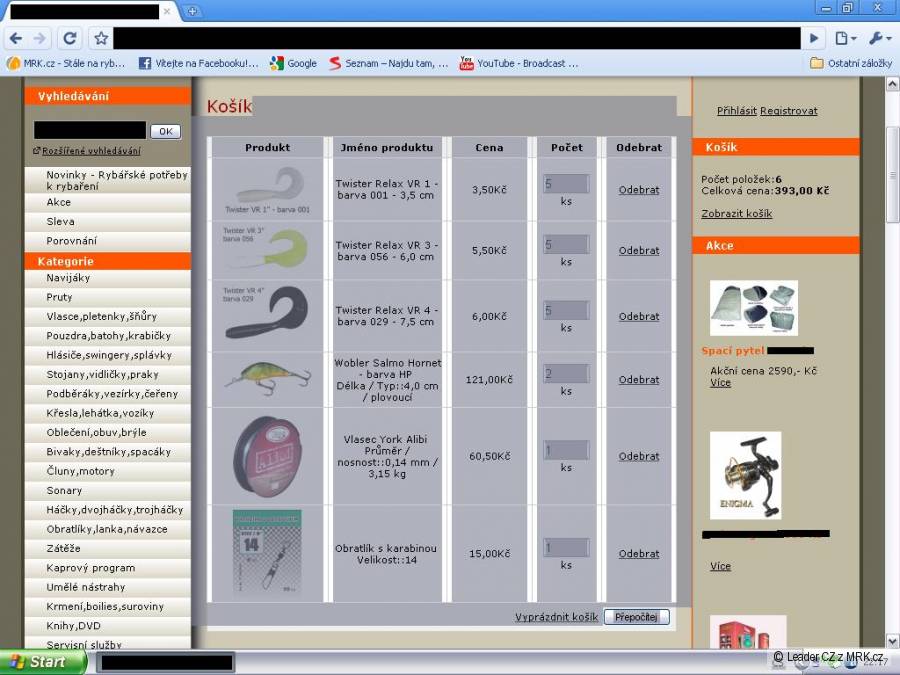Open the Zátěže category

click(x=108, y=548)
